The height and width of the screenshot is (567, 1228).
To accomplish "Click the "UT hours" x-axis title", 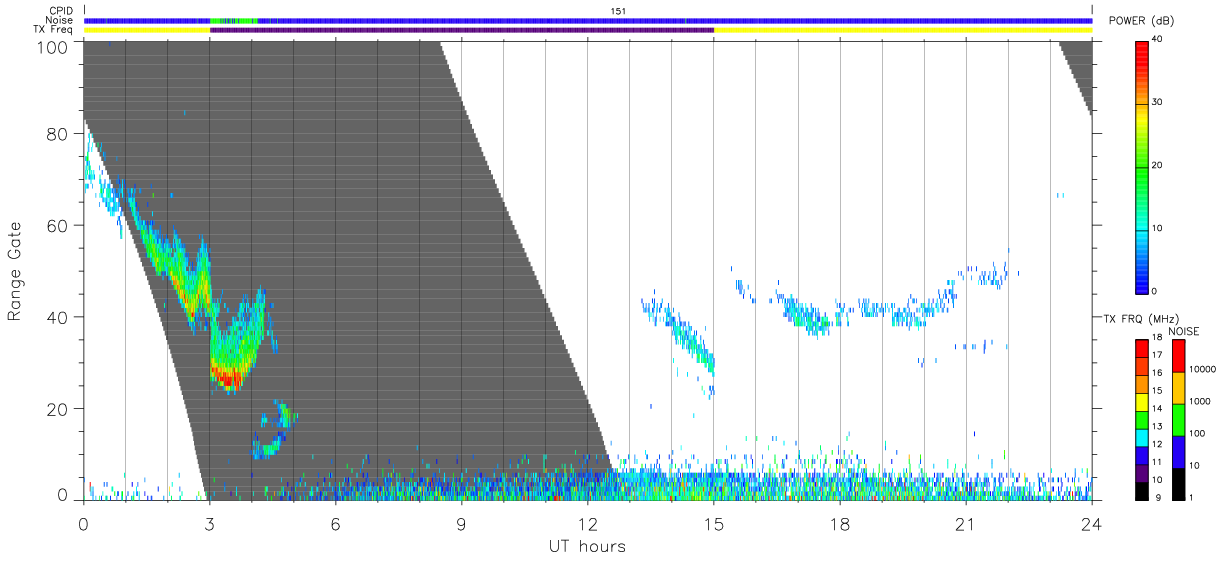I will pos(586,546).
